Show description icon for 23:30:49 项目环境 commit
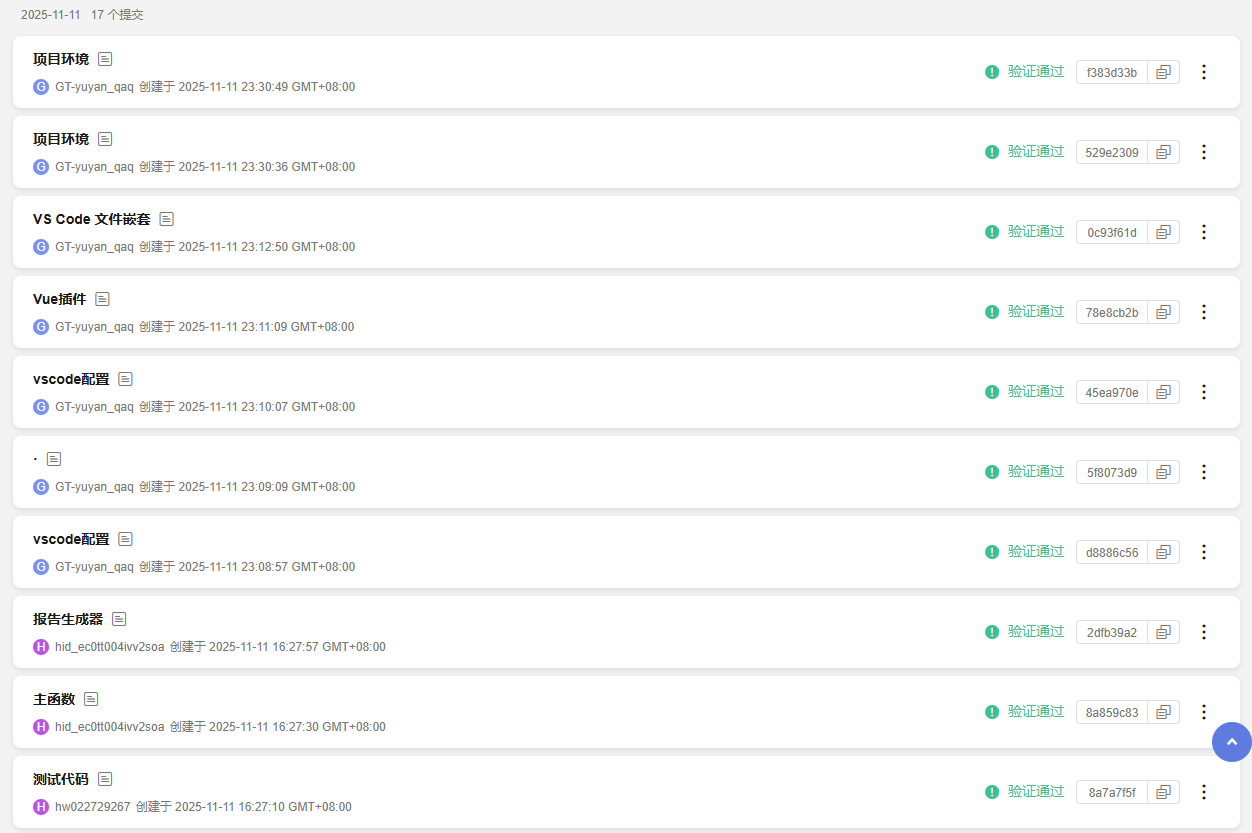 pyautogui.click(x=105, y=59)
